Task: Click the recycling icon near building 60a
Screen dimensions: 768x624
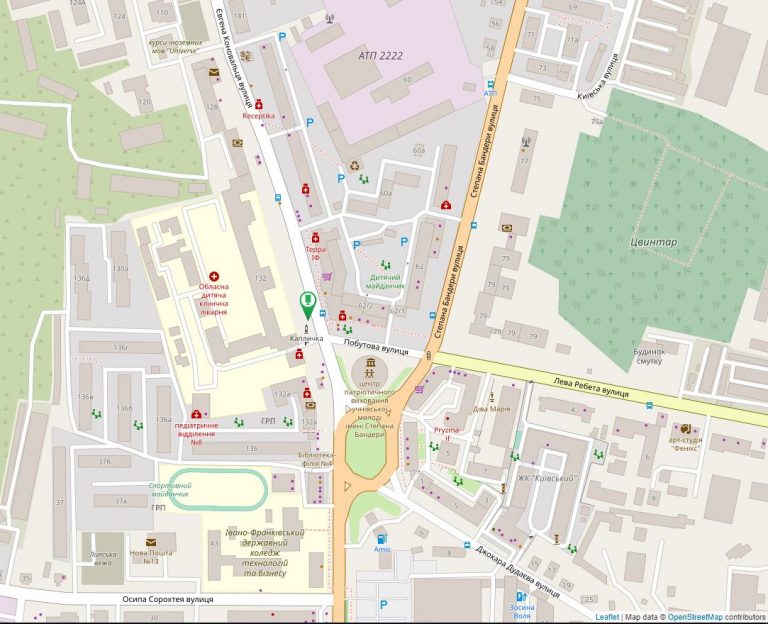Action: [x=354, y=166]
